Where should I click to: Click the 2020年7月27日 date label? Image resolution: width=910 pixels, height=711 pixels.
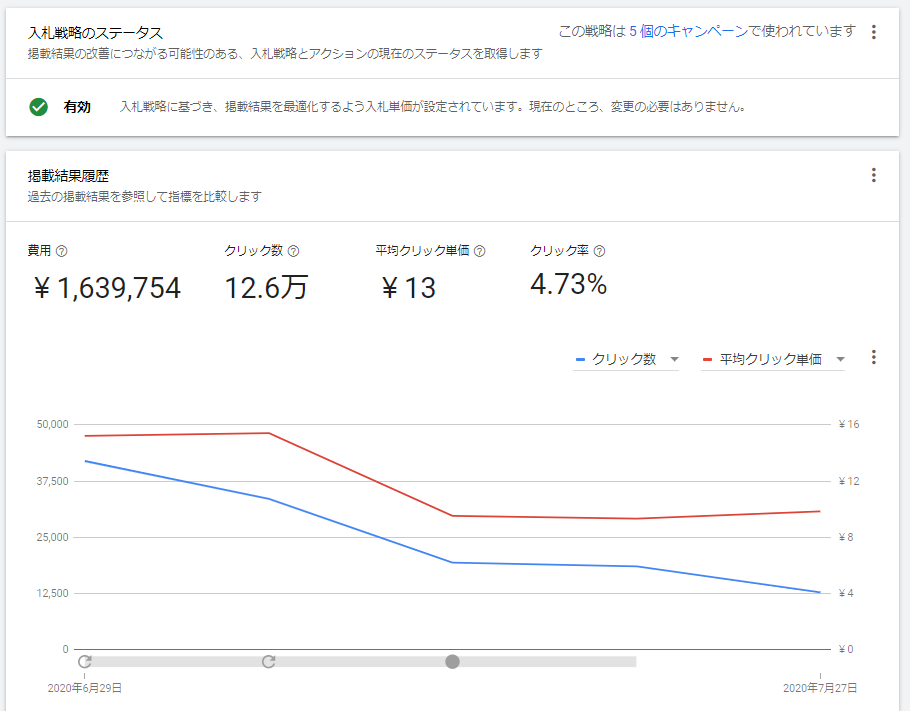point(819,688)
